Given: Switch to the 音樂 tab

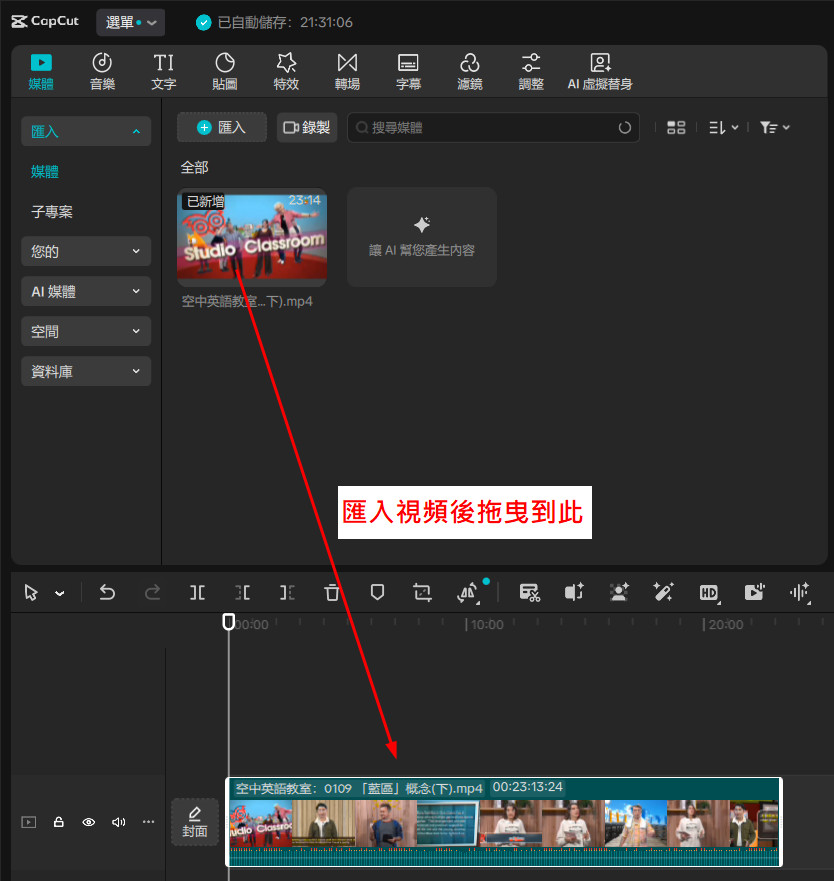Looking at the screenshot, I should 102,71.
